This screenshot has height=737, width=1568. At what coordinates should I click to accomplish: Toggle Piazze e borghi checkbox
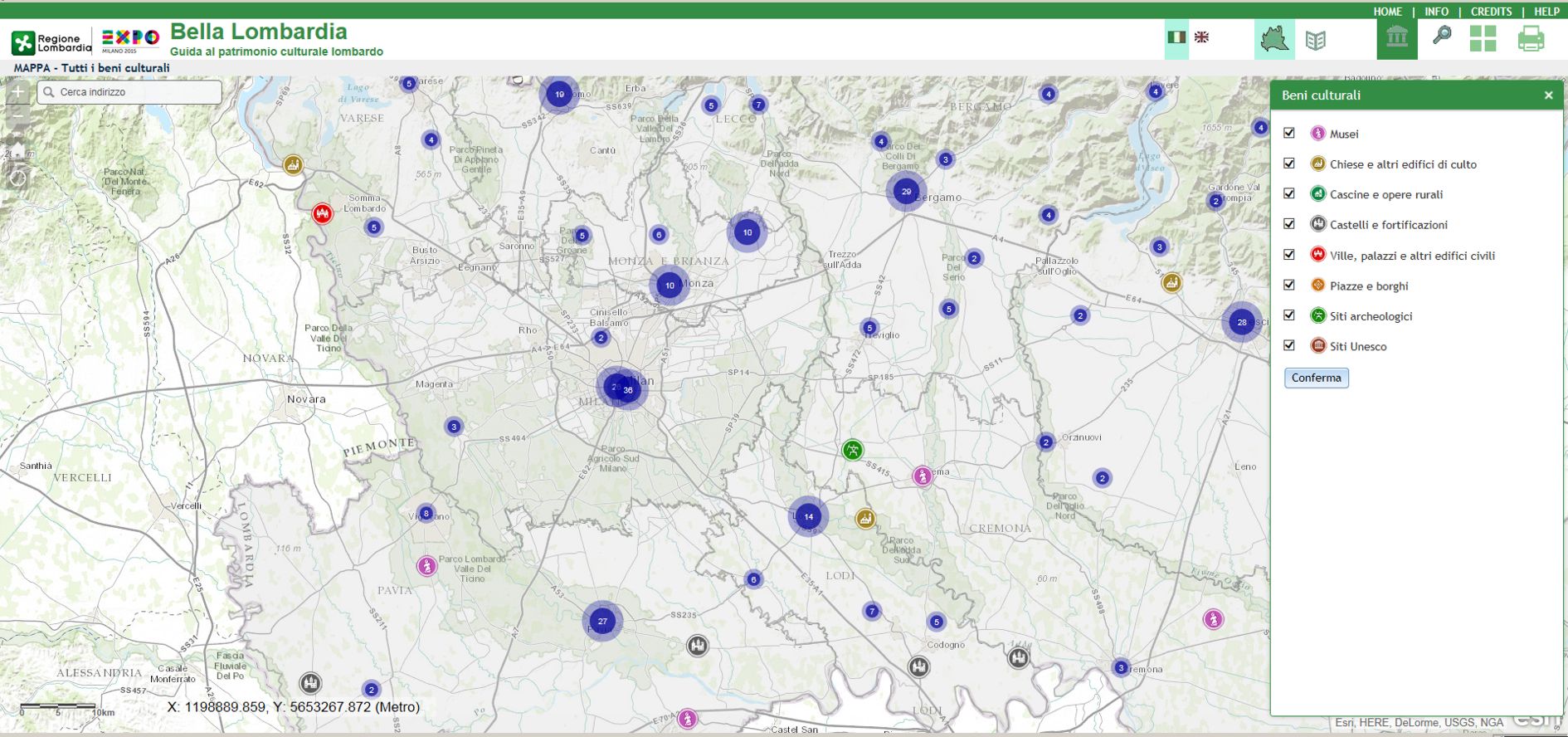point(1289,285)
